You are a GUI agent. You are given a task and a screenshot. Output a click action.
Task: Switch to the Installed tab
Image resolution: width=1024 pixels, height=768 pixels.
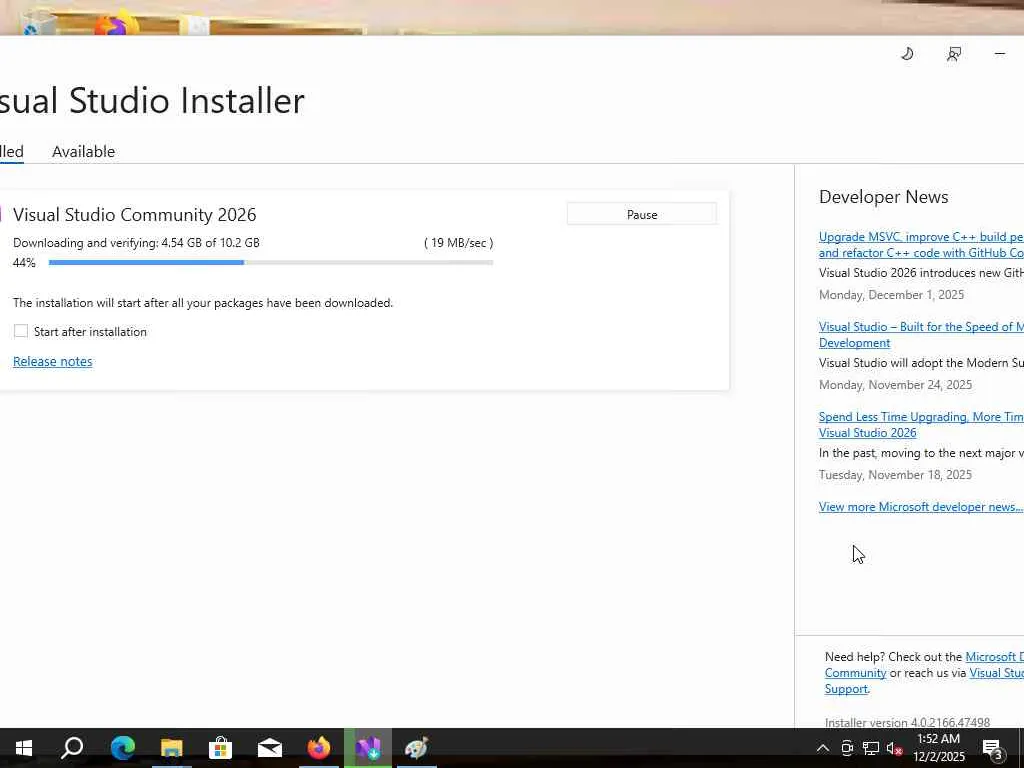click(11, 152)
